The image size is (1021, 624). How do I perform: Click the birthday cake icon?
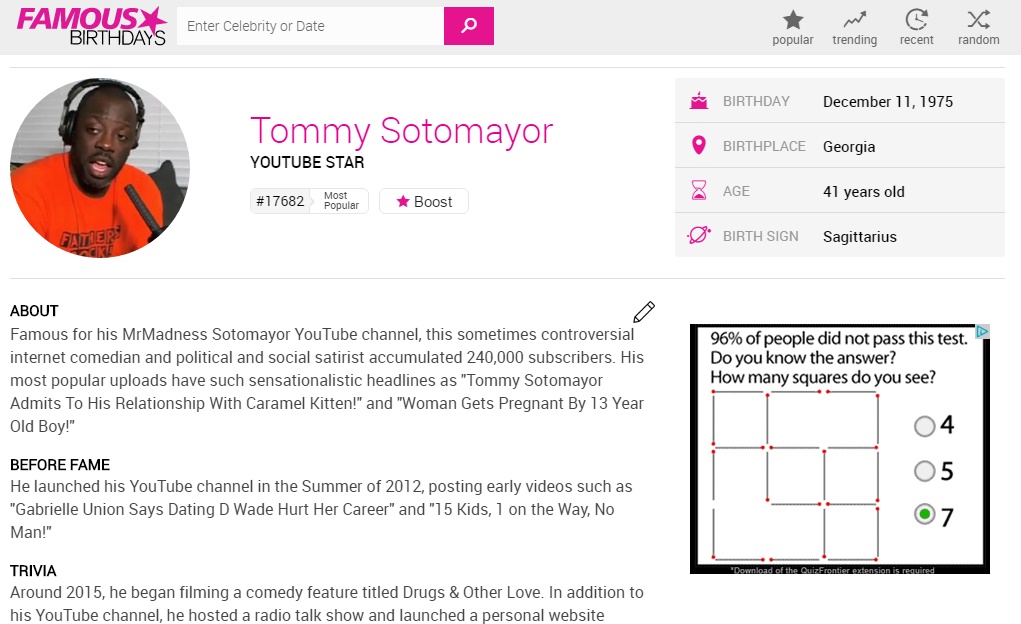pyautogui.click(x=698, y=100)
